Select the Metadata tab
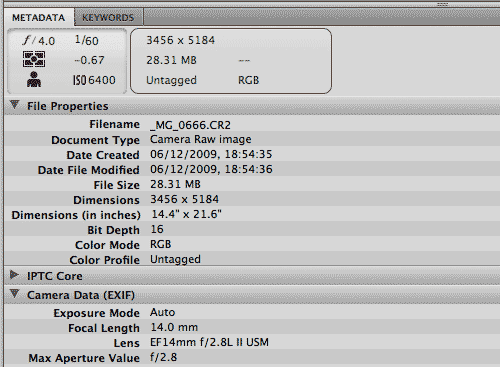Viewport: 500px width, 367px height. point(39,17)
